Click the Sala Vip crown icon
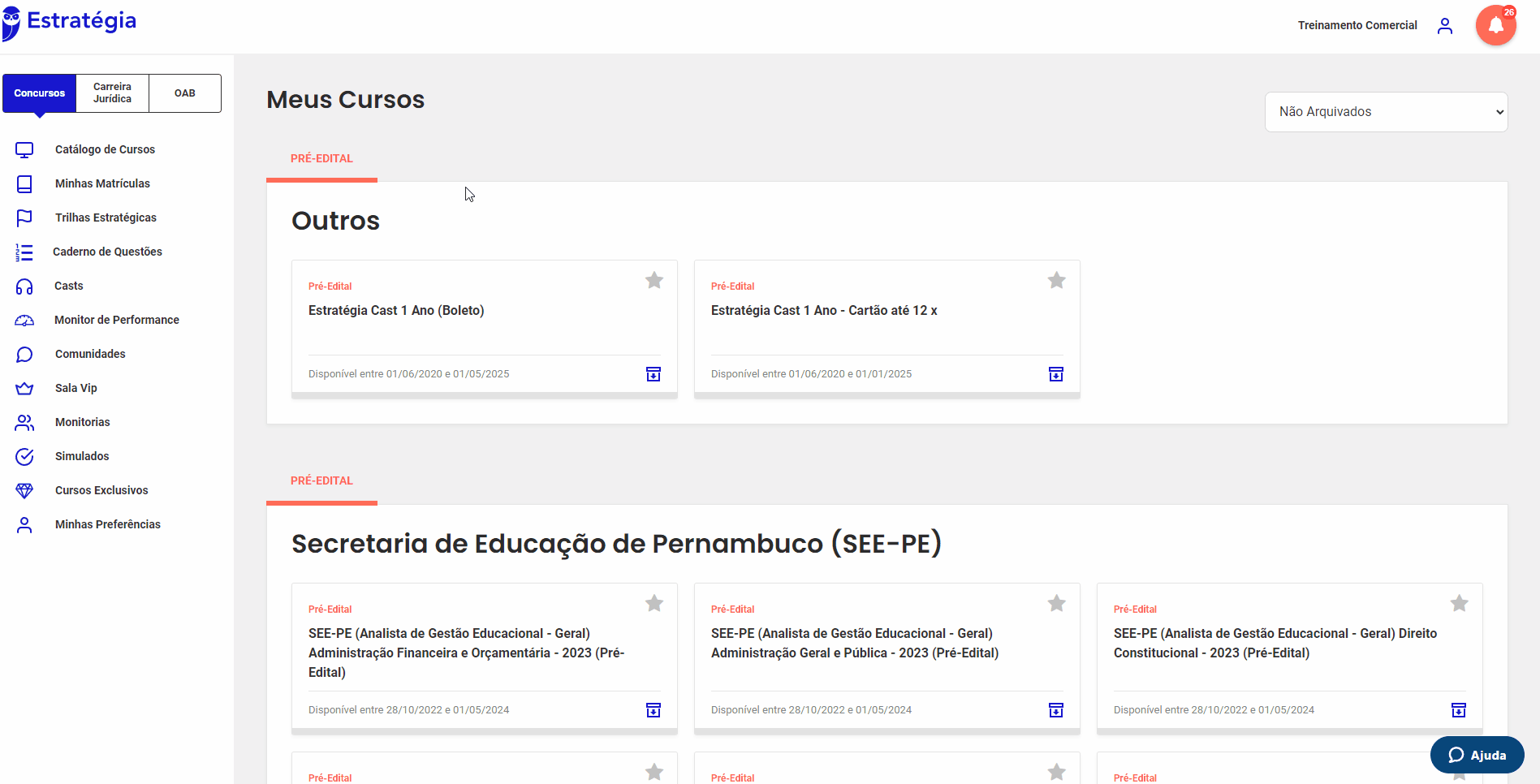Image resolution: width=1540 pixels, height=784 pixels. point(24,389)
